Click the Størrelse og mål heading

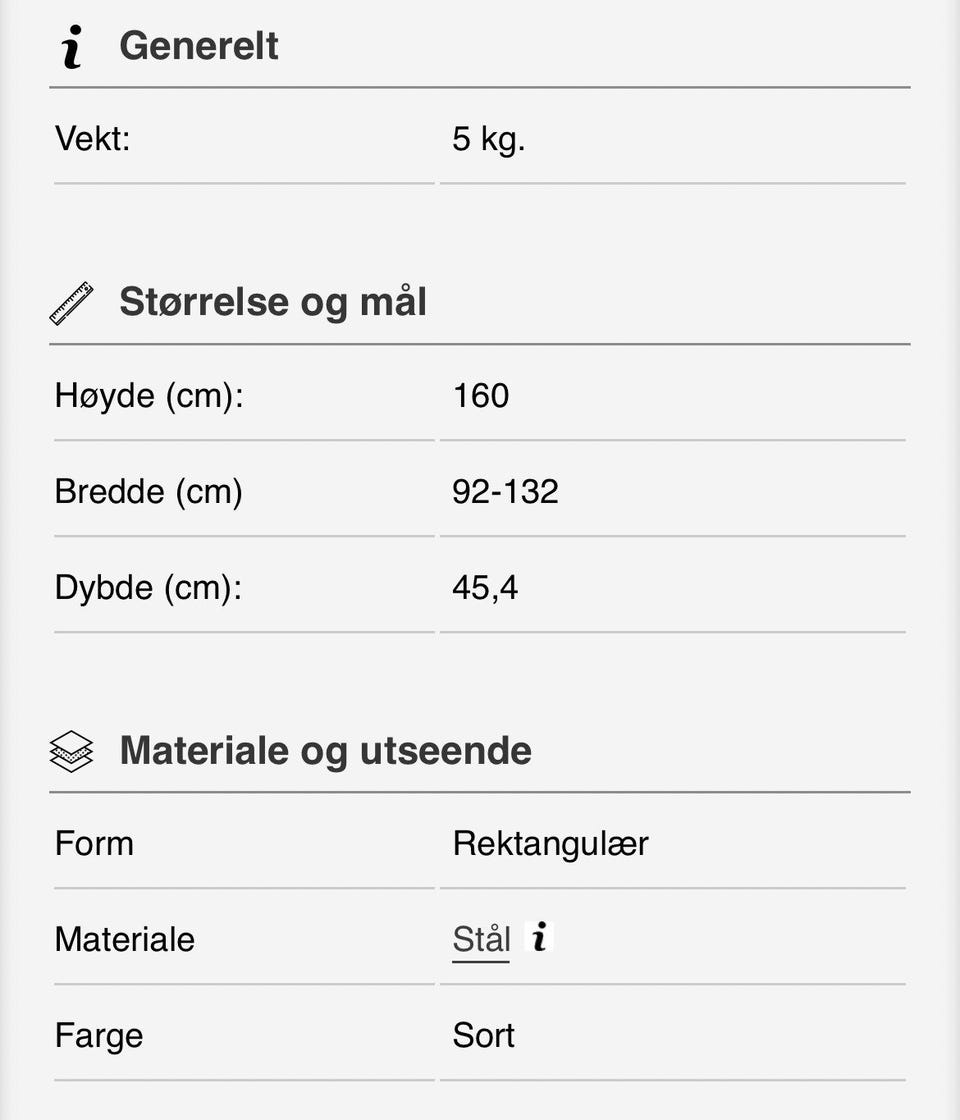(x=272, y=302)
